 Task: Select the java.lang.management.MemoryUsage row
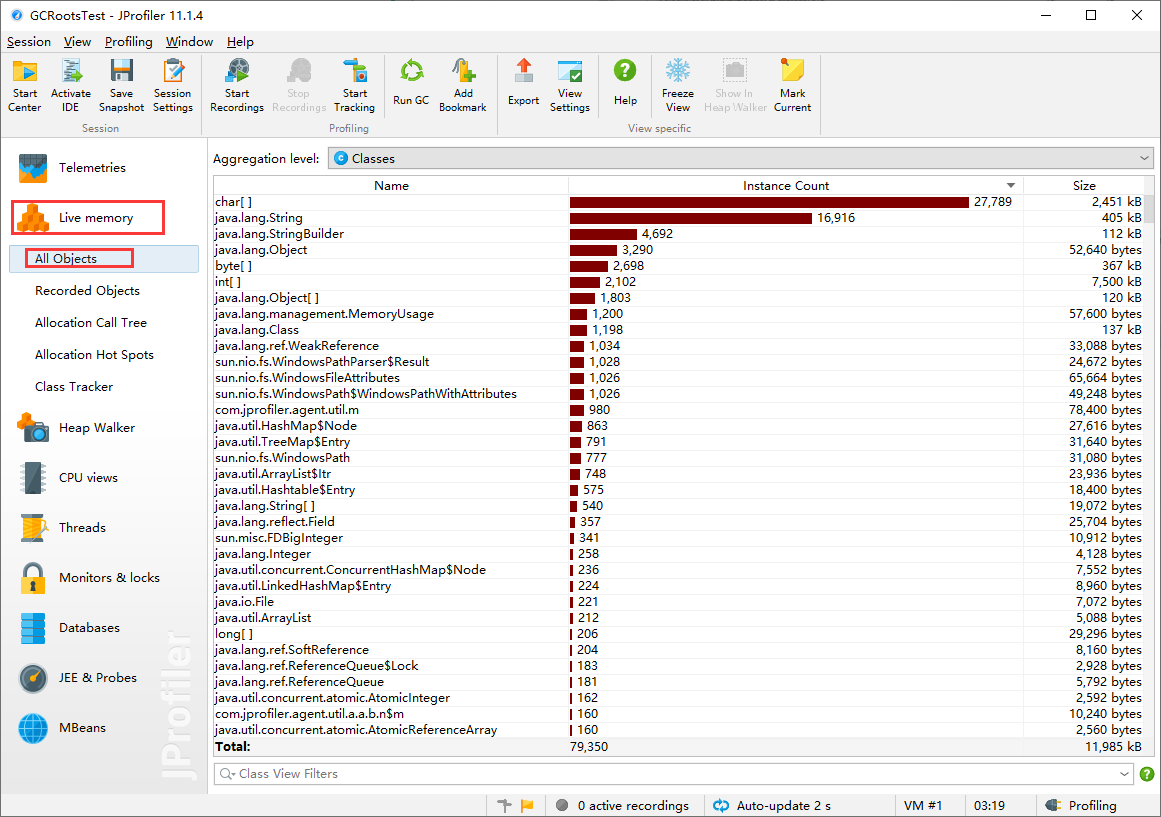679,314
